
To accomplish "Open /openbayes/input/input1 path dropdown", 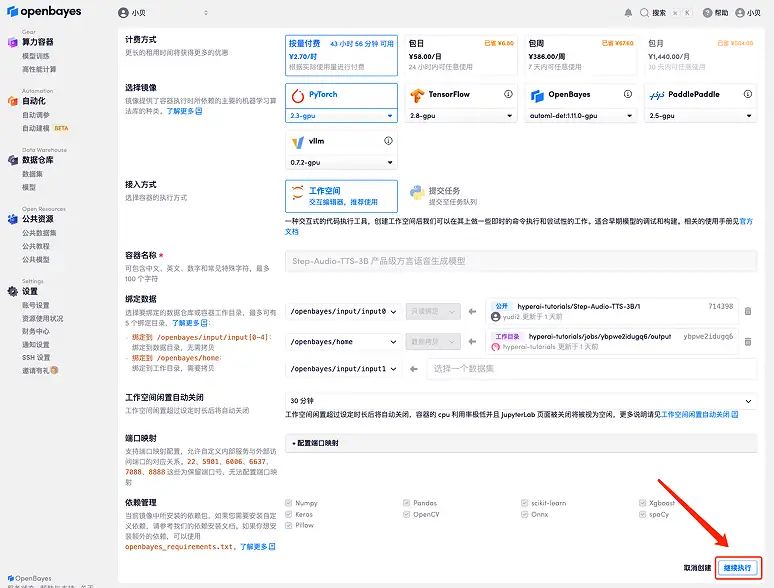I will pos(343,369).
